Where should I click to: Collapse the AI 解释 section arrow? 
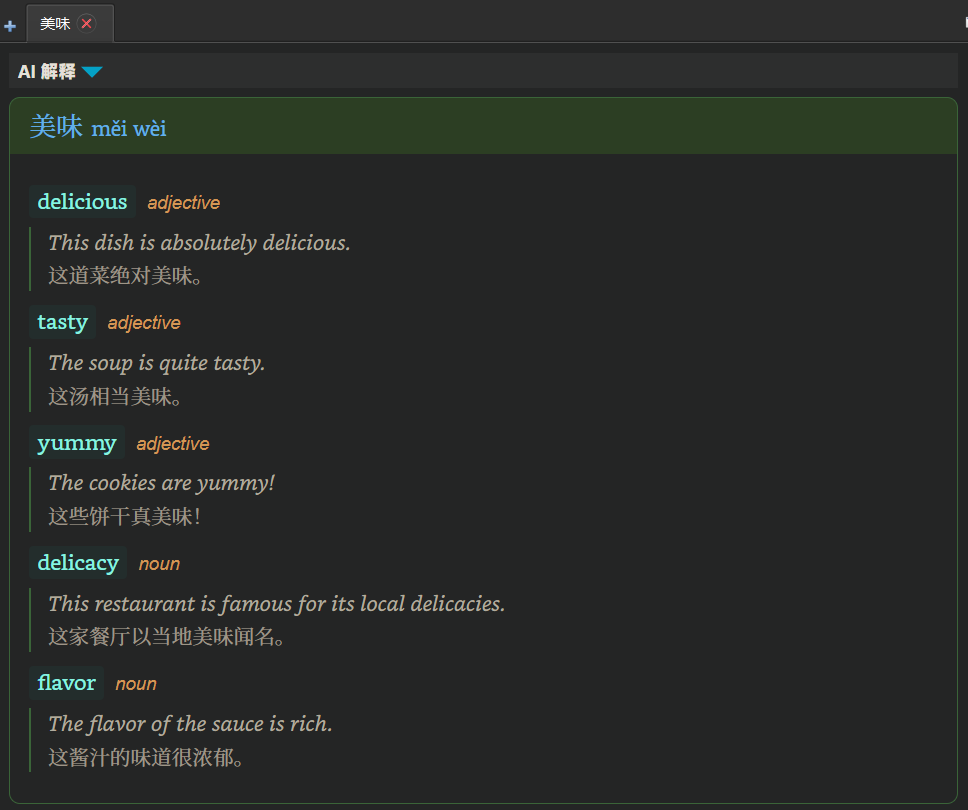coord(92,72)
